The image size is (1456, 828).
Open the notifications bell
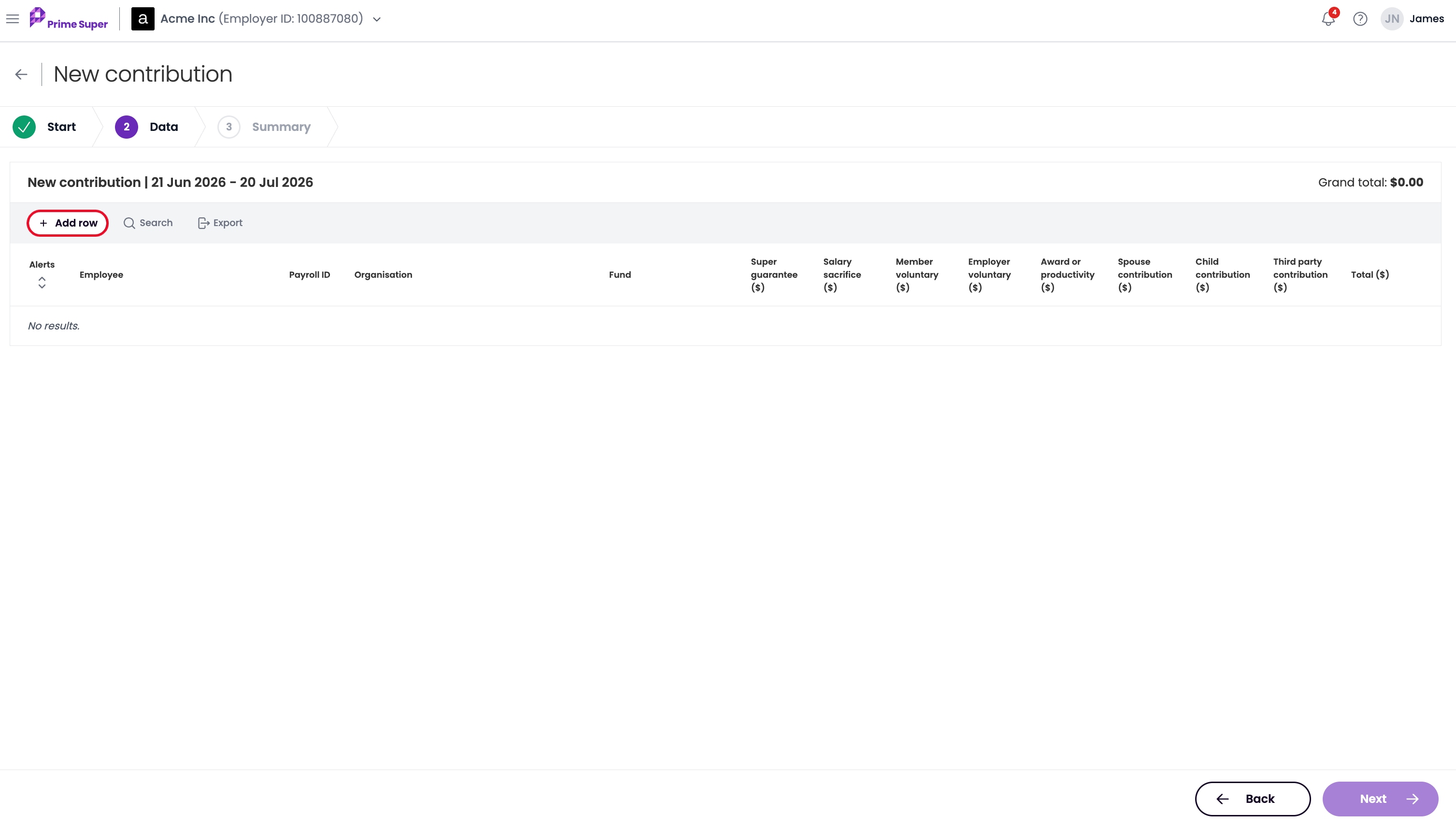point(1328,19)
